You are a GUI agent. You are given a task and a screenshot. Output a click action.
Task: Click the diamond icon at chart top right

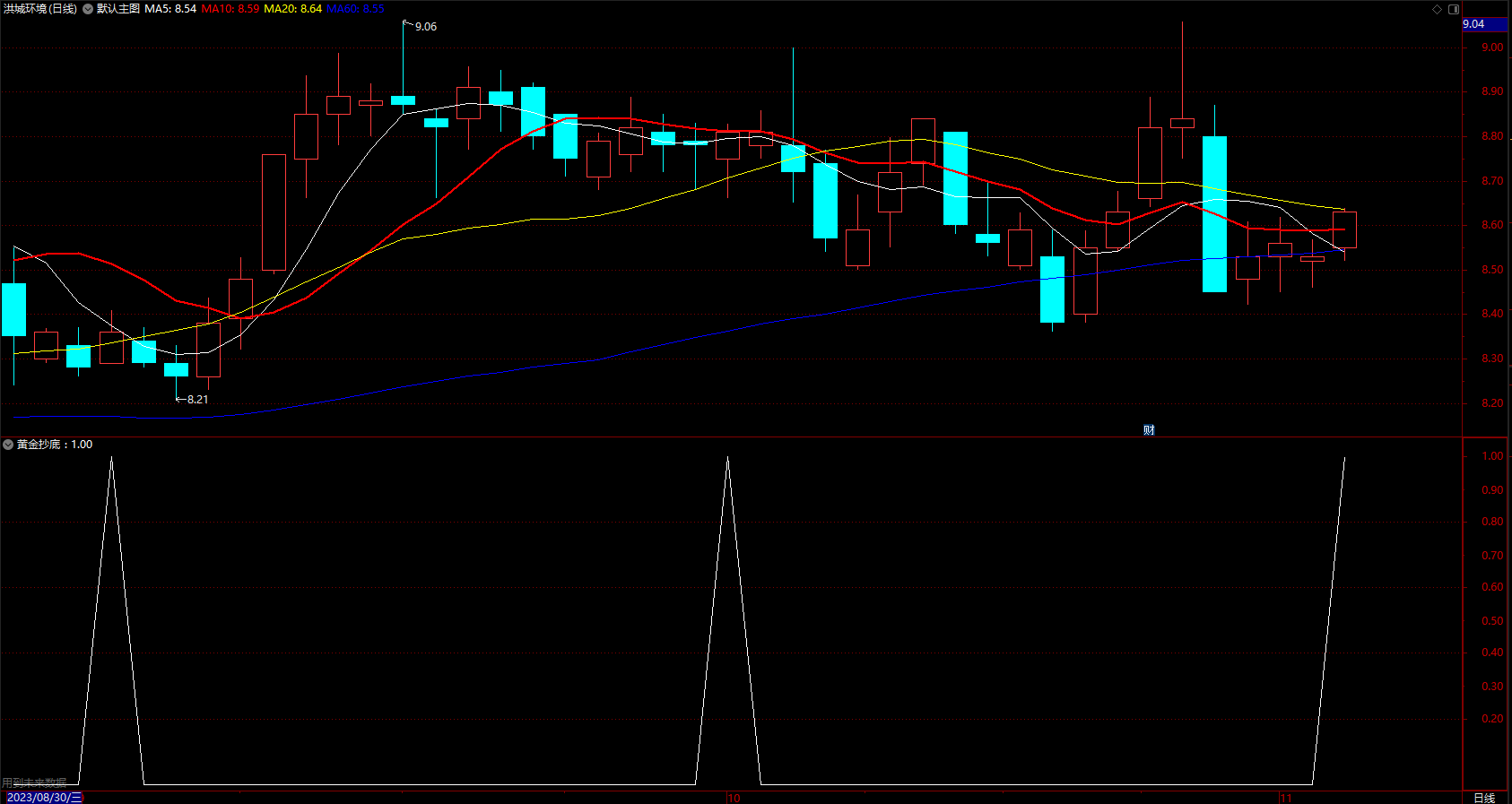pyautogui.click(x=1437, y=9)
